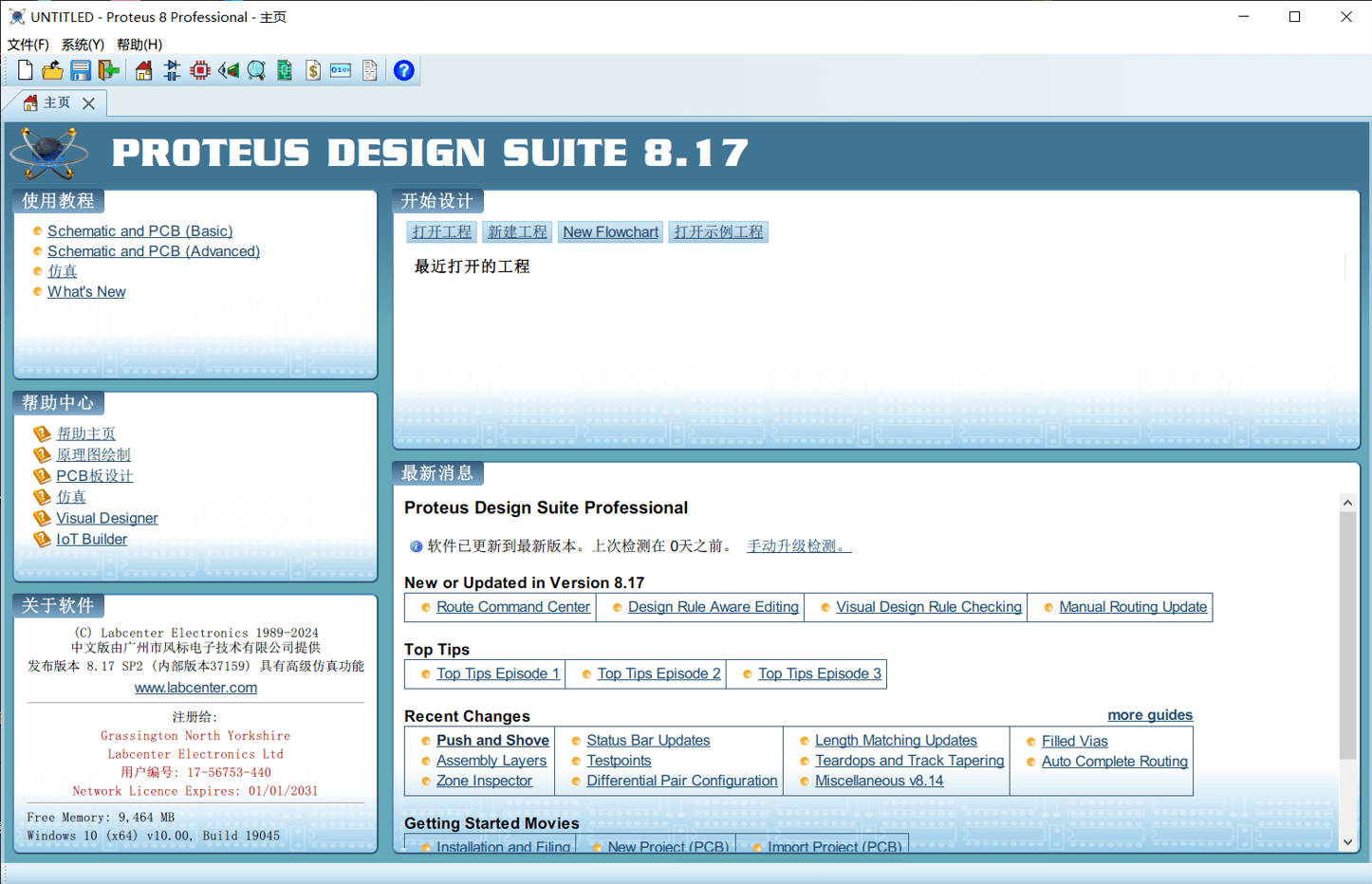This screenshot has width=1372, height=884.
Task: Click the New Project toolbar icon
Action: (x=26, y=70)
